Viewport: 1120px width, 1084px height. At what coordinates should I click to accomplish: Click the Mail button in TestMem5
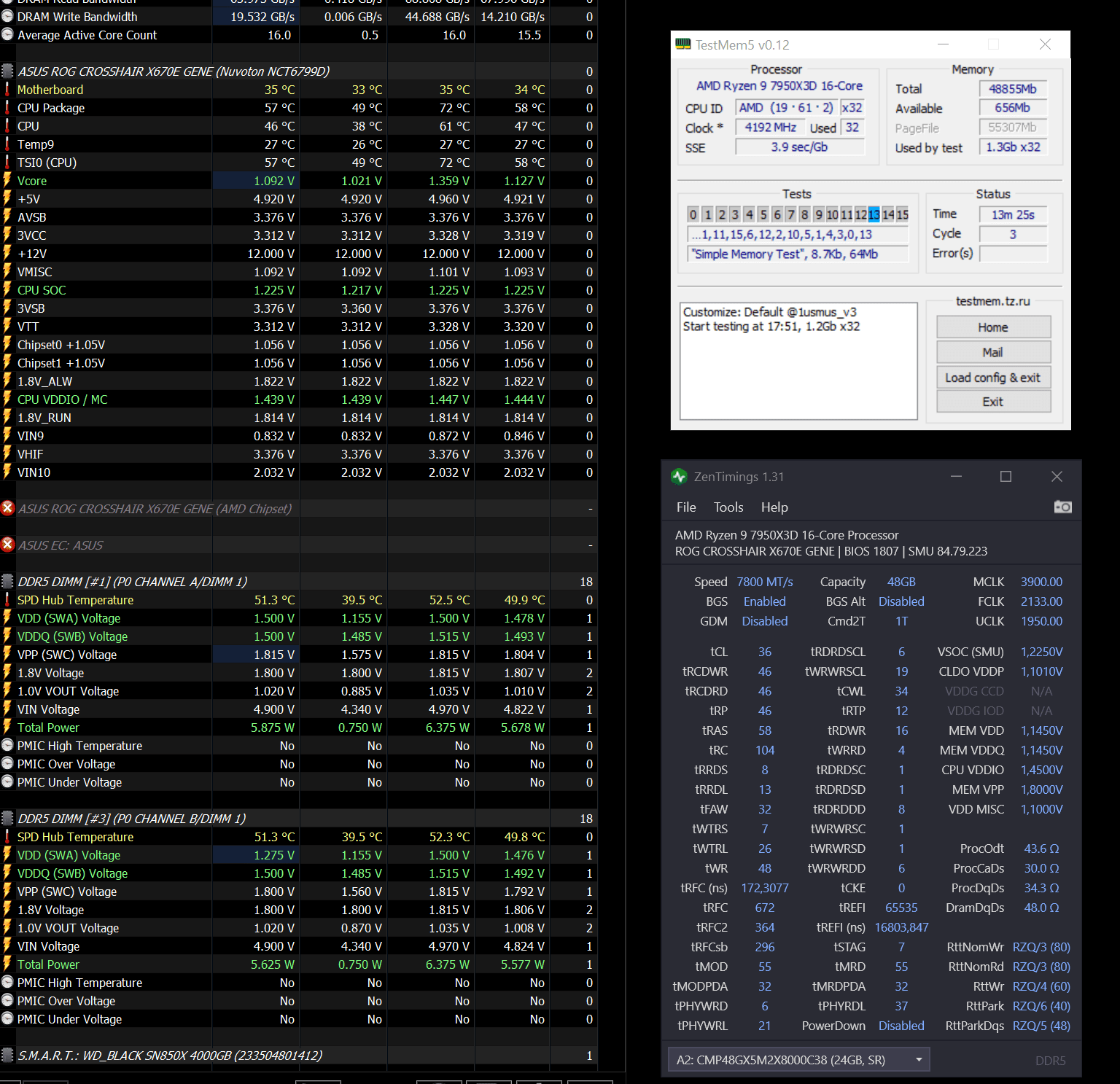tap(993, 352)
